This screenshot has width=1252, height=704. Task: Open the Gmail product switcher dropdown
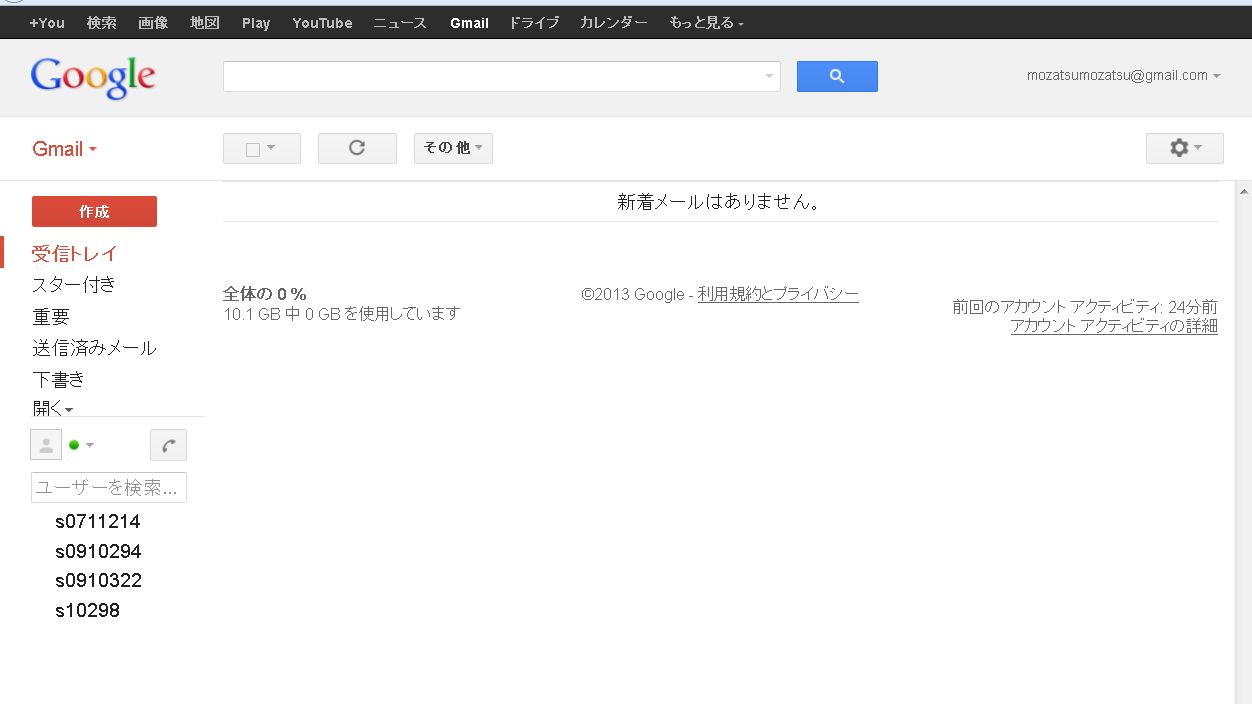[x=65, y=149]
